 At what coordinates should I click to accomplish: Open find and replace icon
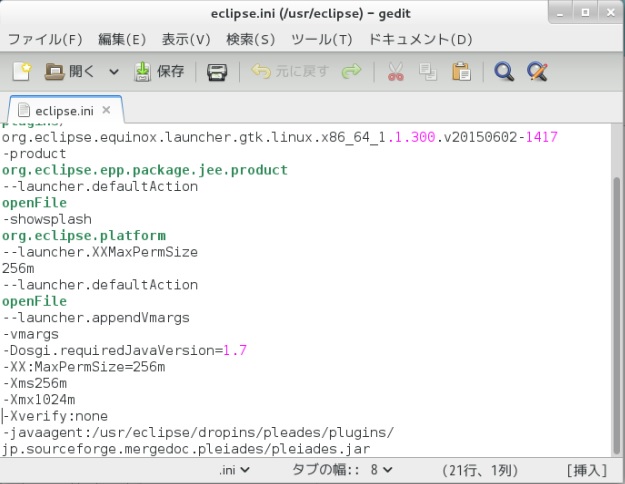click(537, 72)
